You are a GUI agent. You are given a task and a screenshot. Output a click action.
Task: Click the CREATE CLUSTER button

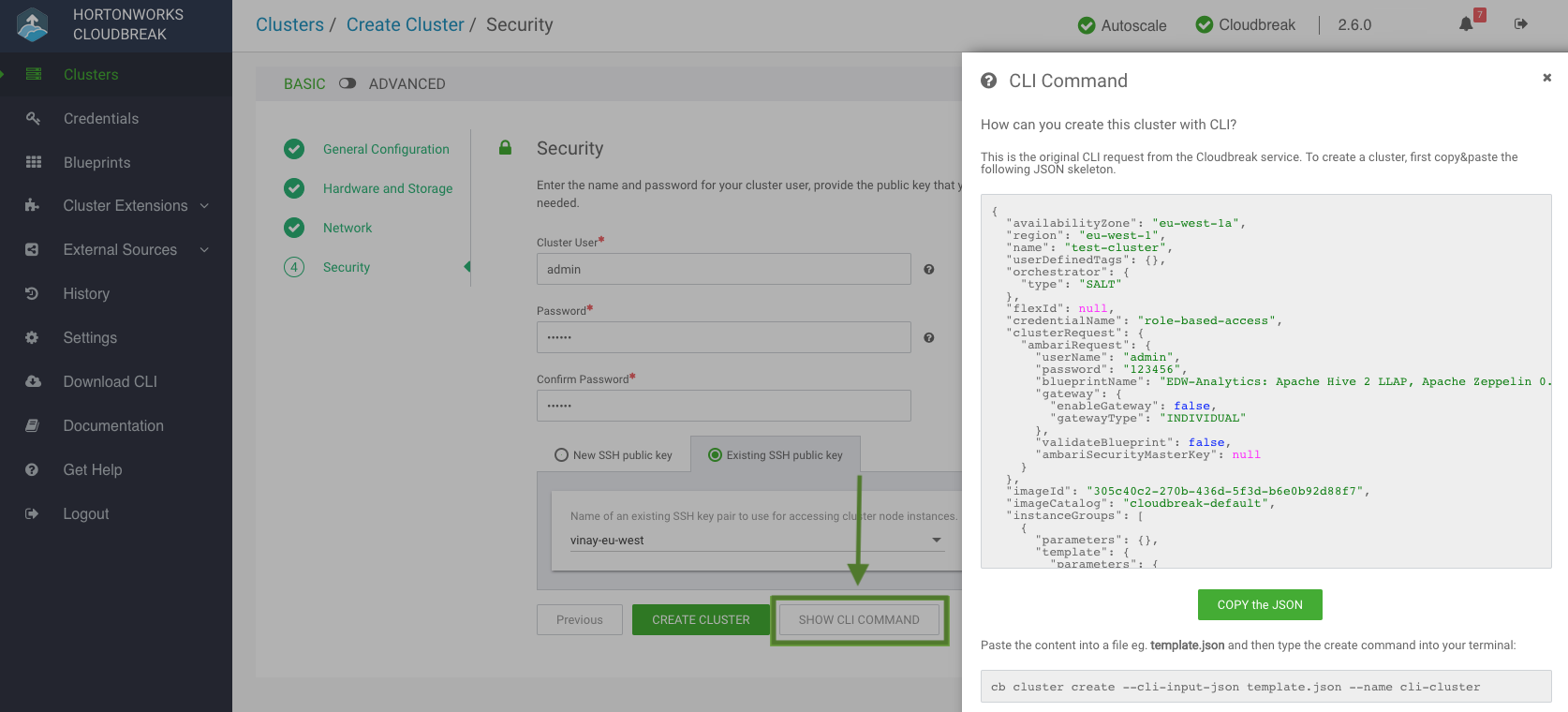coord(701,619)
